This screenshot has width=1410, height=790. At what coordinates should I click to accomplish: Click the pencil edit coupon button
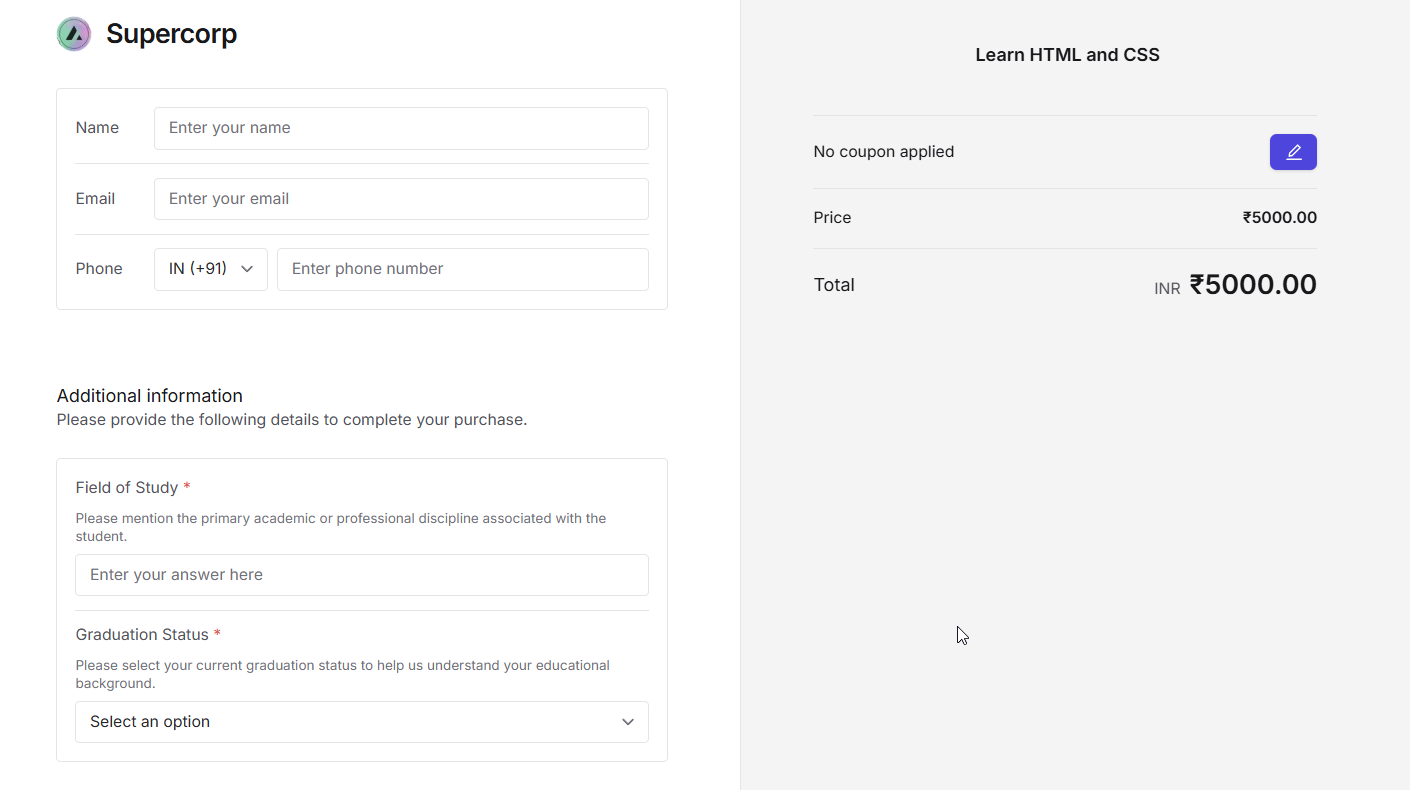coord(1293,152)
